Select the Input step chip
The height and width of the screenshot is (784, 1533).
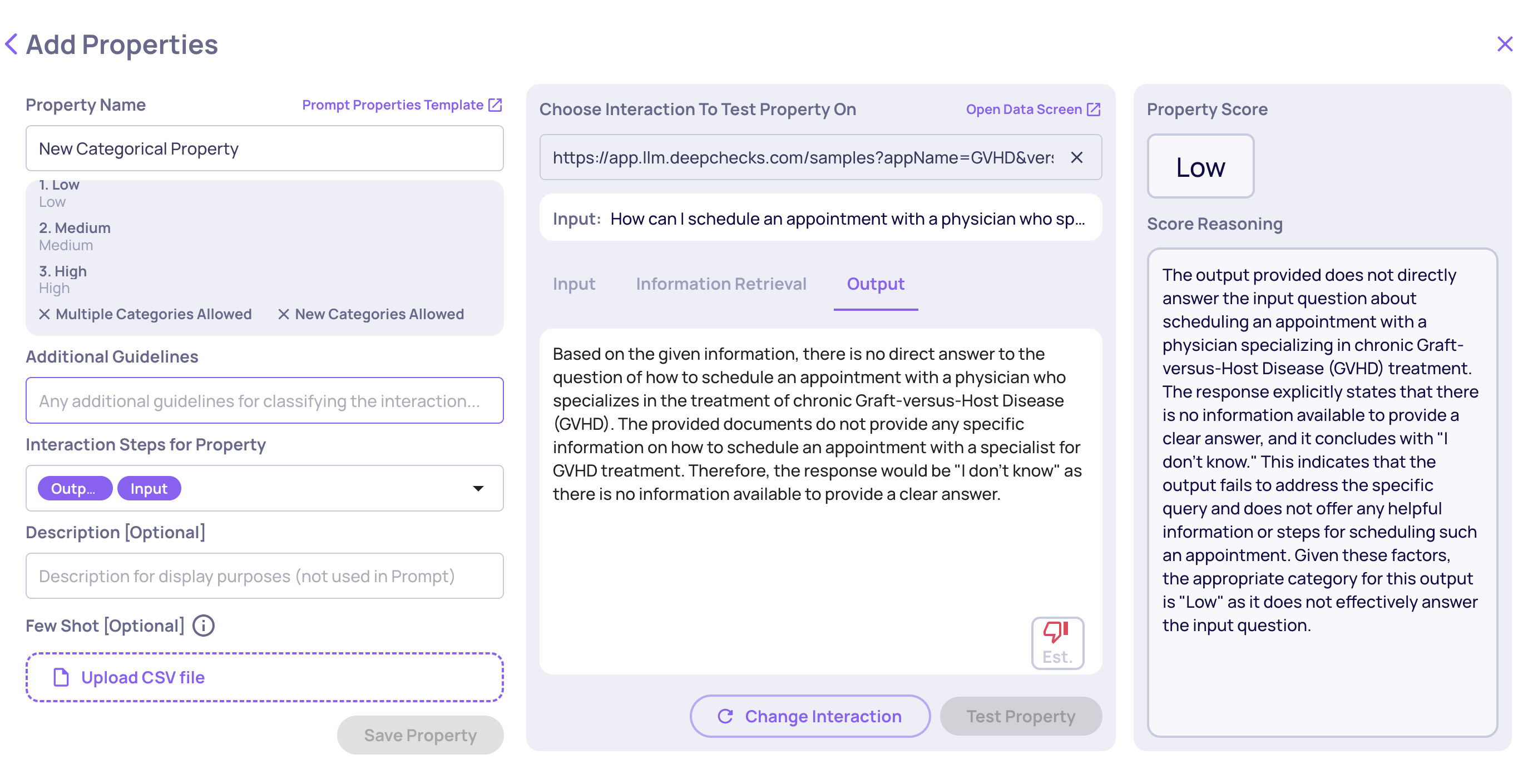coord(149,488)
